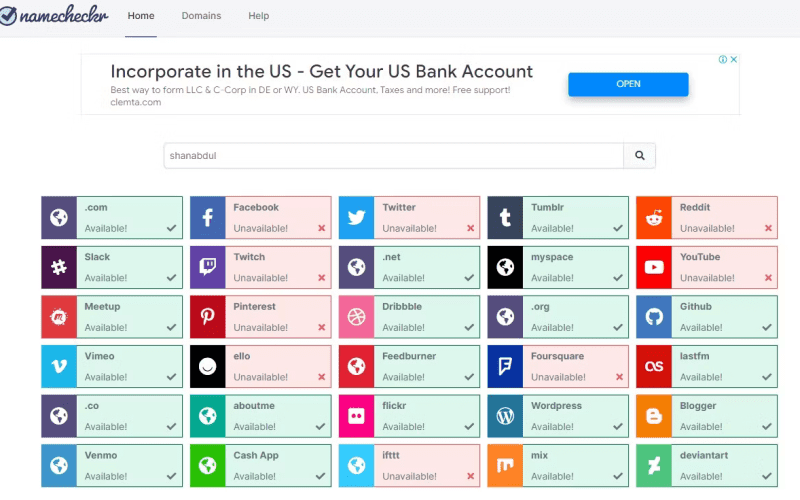Click the ifttt icon
The image size is (800, 500).
tap(357, 465)
